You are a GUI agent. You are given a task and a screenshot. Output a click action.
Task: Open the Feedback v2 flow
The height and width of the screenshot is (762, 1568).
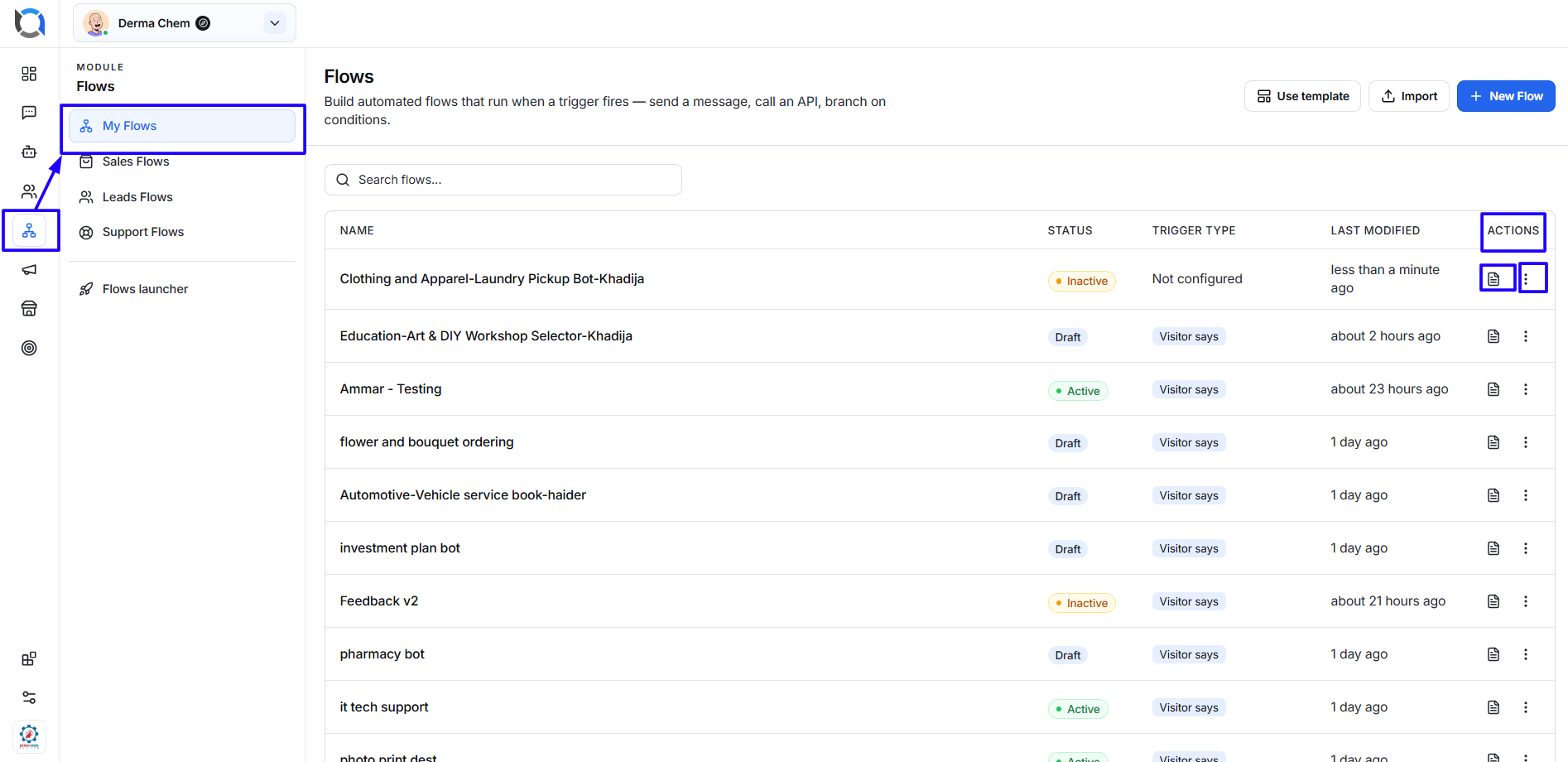click(x=379, y=601)
